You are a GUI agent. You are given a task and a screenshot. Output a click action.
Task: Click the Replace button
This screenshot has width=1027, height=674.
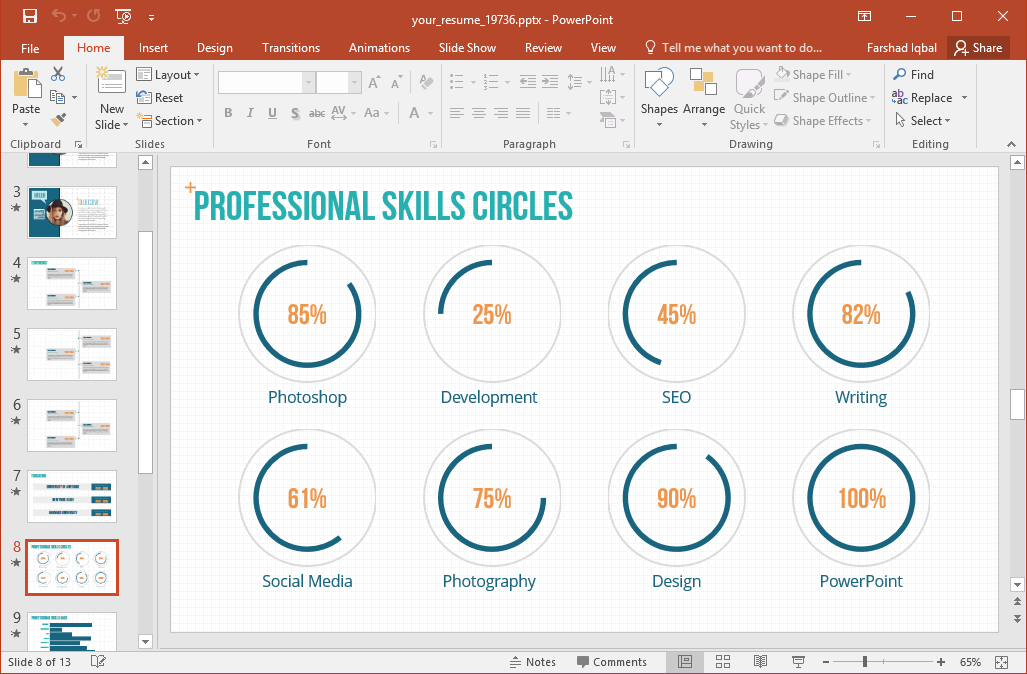coord(922,98)
